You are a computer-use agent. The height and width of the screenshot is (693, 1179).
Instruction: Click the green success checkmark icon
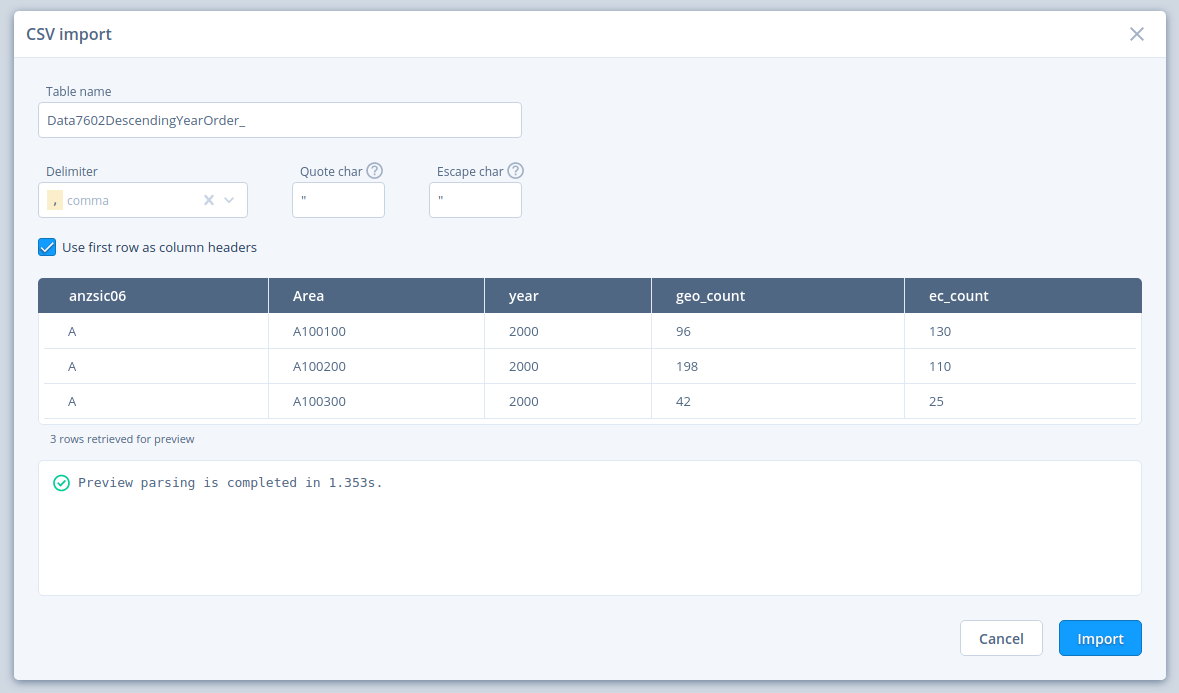click(61, 482)
